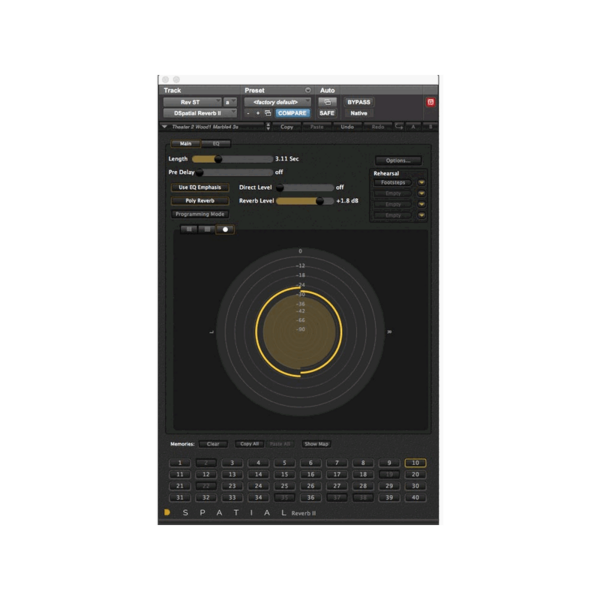
Task: Adjust the Length slider handle
Action: tap(218, 159)
